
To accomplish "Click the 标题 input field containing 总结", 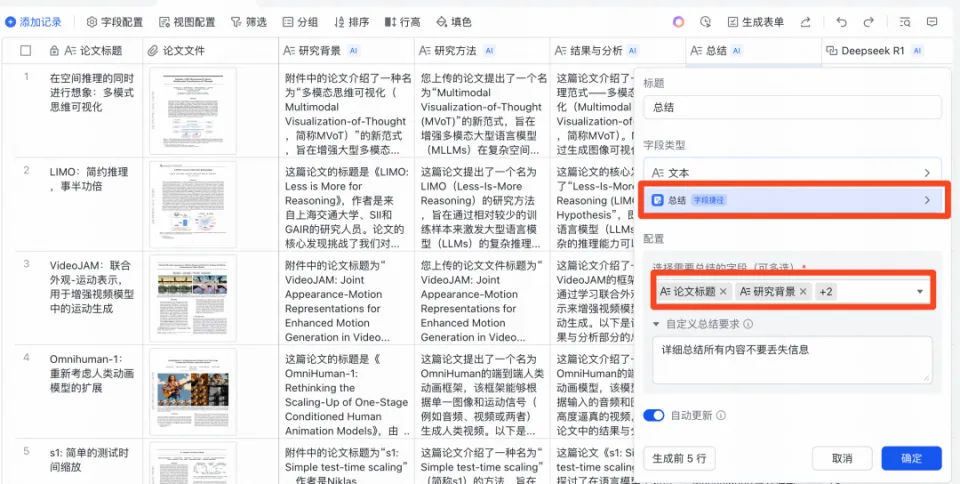I will click(x=792, y=107).
